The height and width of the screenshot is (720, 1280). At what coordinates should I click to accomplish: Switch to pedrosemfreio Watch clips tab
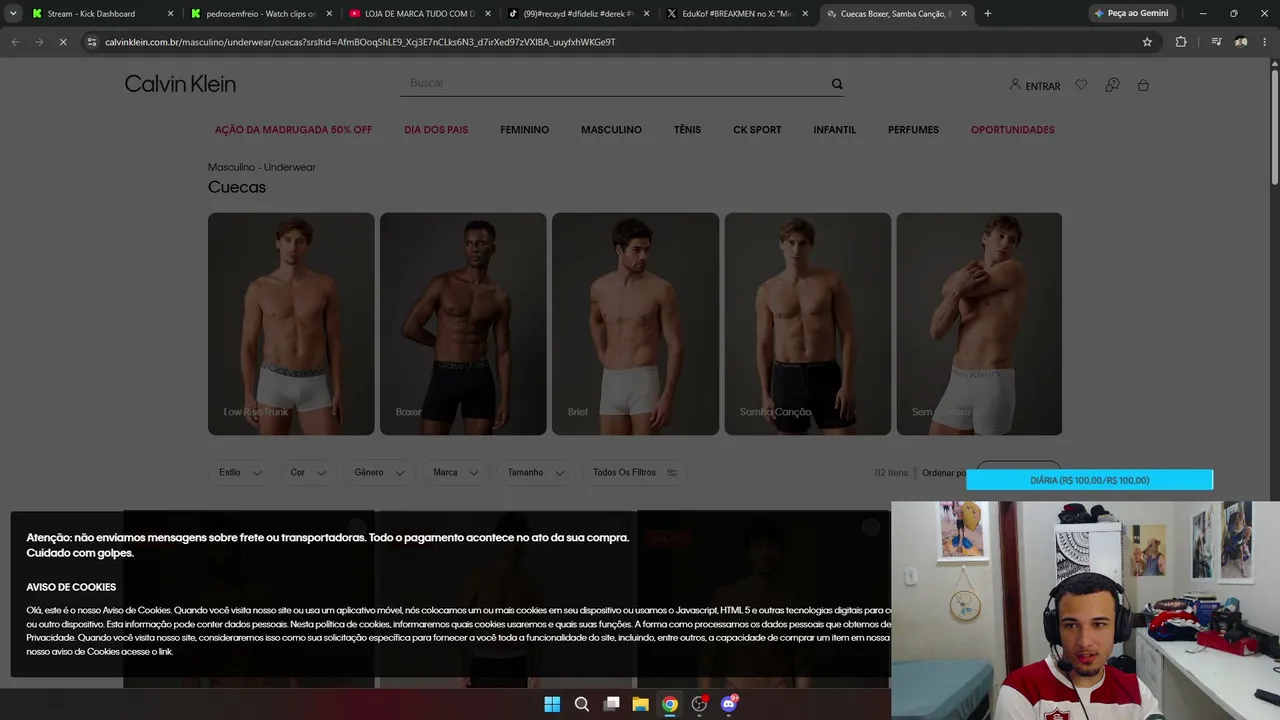(259, 14)
